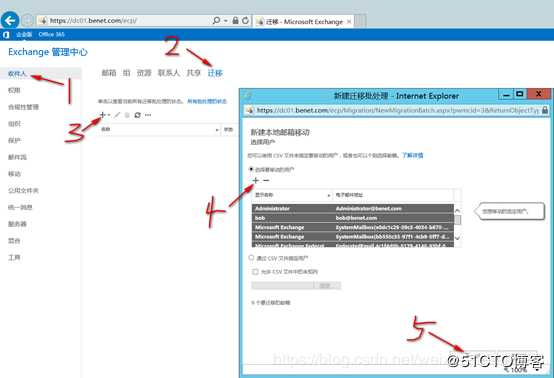Click the user list scrollbar thumb
This screenshot has height=378, width=554.
click(458, 220)
